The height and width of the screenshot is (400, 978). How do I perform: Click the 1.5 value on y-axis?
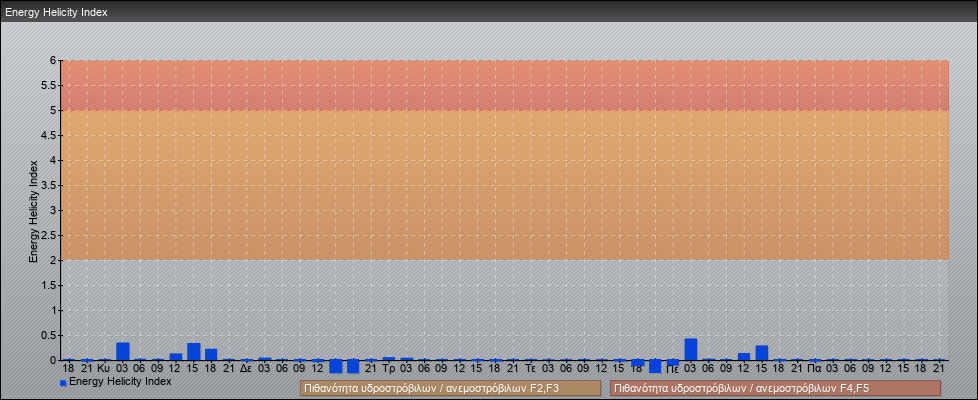coord(49,285)
